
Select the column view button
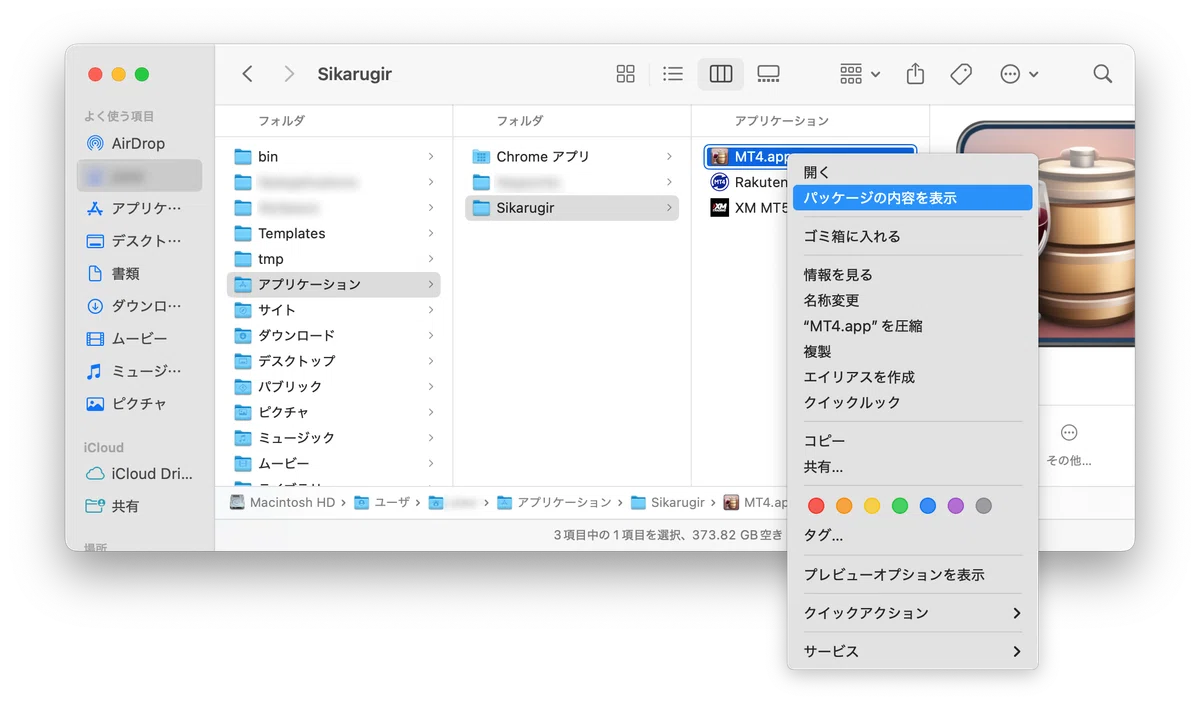721,74
